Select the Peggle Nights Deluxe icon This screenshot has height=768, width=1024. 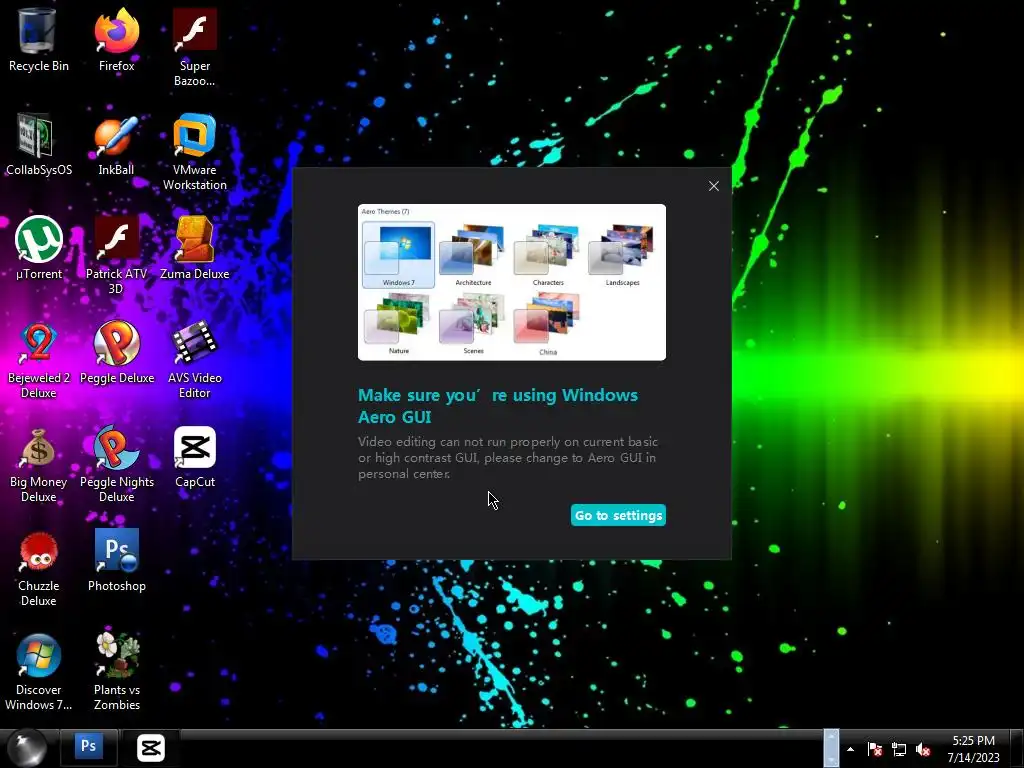click(116, 464)
